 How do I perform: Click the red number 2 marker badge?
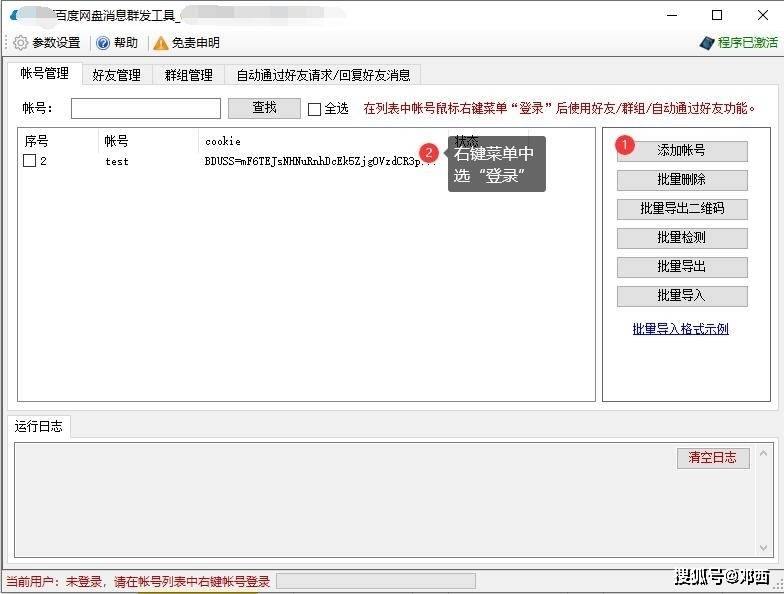428,153
